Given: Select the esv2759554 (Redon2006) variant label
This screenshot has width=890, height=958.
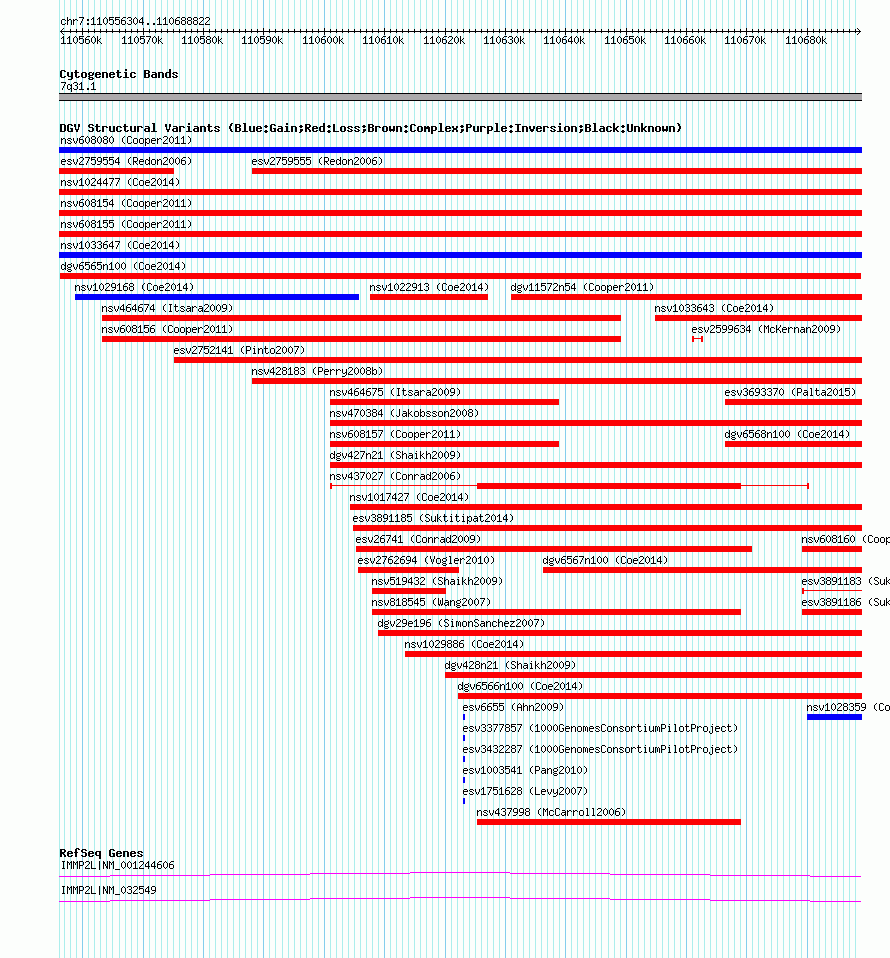Looking at the screenshot, I should pyautogui.click(x=126, y=161).
